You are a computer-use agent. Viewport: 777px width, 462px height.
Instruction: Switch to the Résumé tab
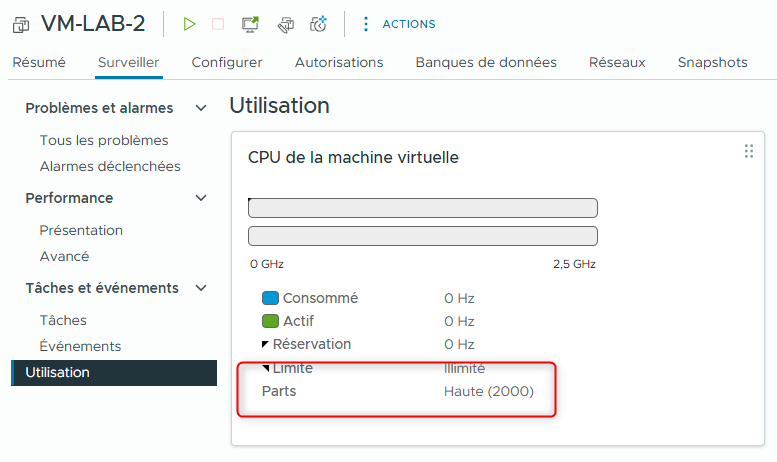click(39, 62)
